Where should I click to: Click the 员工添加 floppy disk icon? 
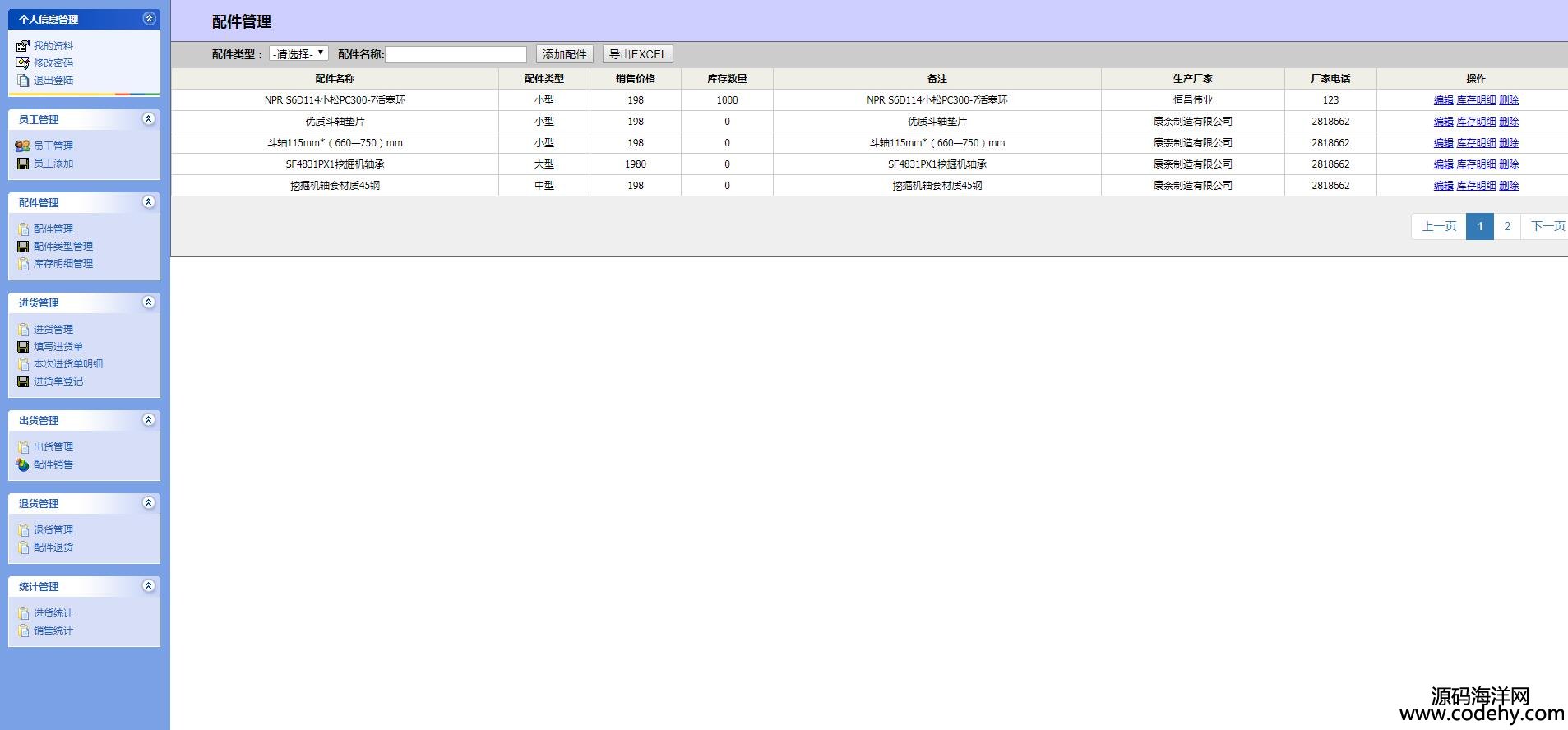pos(23,164)
